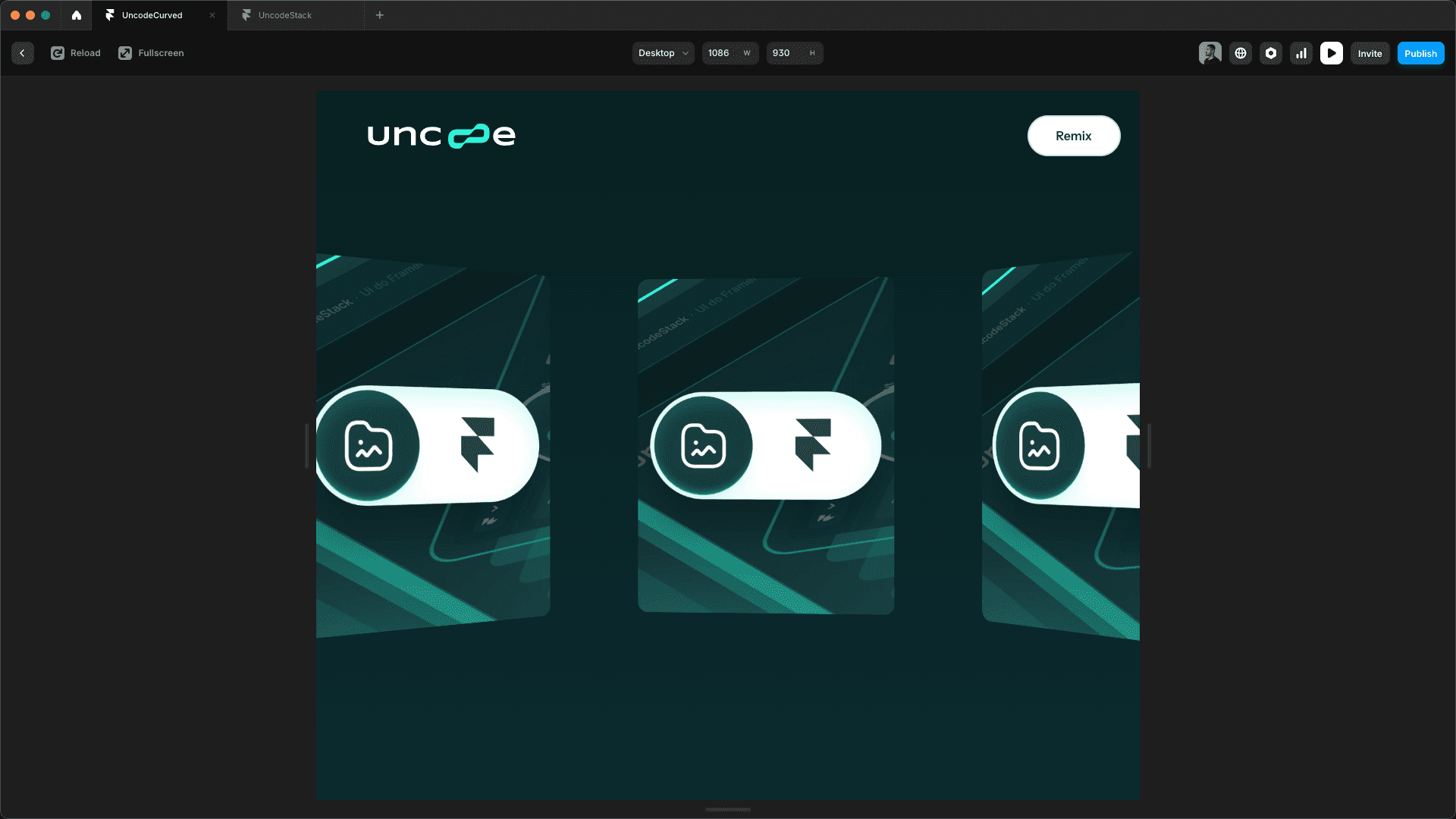Select the left carousel card
Image resolution: width=1456 pixels, height=819 pixels.
point(433,446)
